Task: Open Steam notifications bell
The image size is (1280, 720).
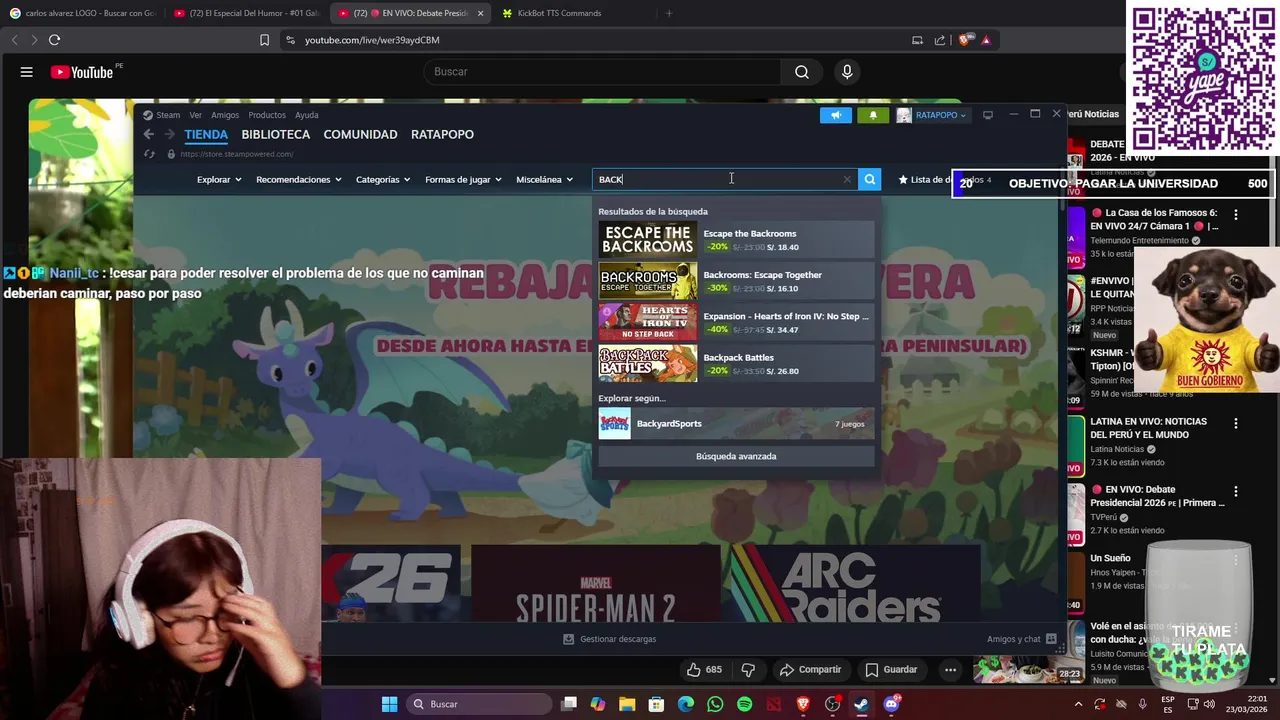Action: (x=873, y=115)
